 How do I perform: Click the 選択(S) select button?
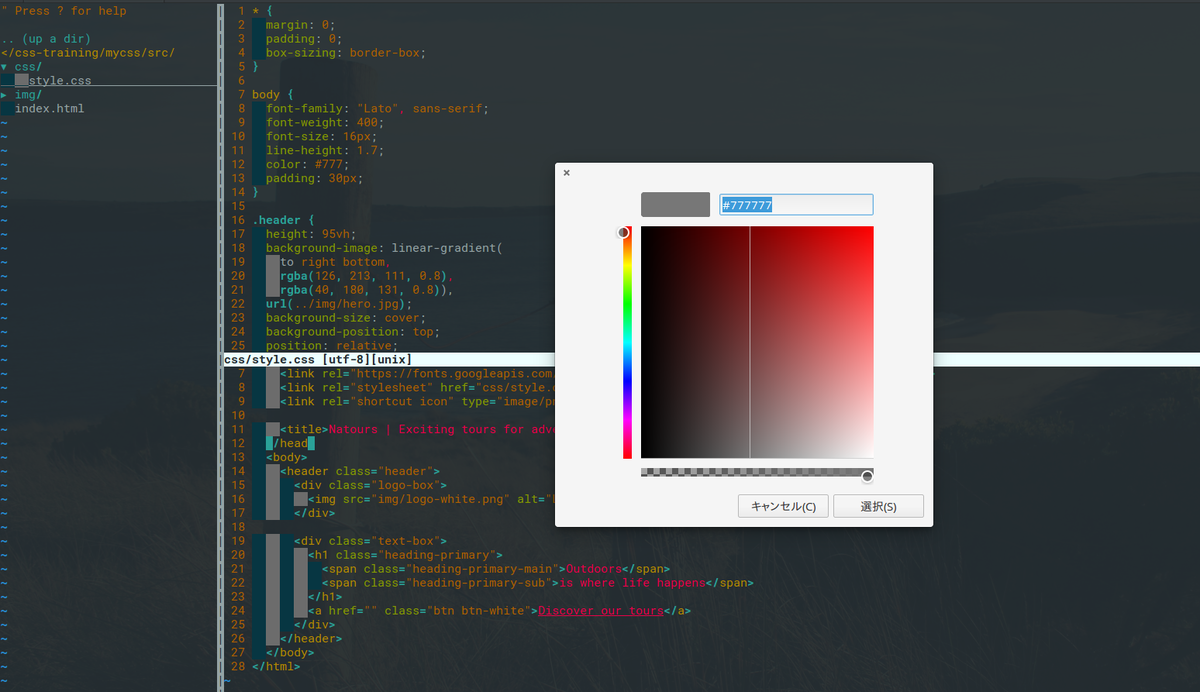[x=878, y=506]
